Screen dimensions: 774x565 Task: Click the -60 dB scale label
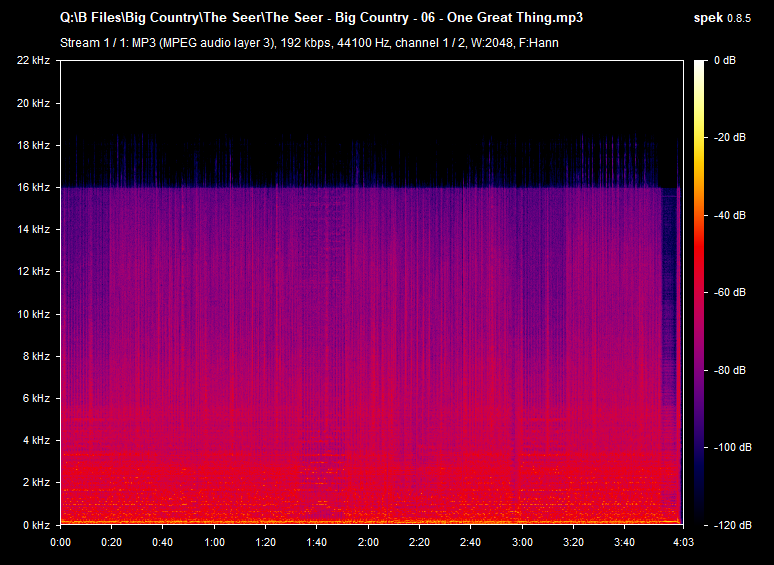coord(732,293)
